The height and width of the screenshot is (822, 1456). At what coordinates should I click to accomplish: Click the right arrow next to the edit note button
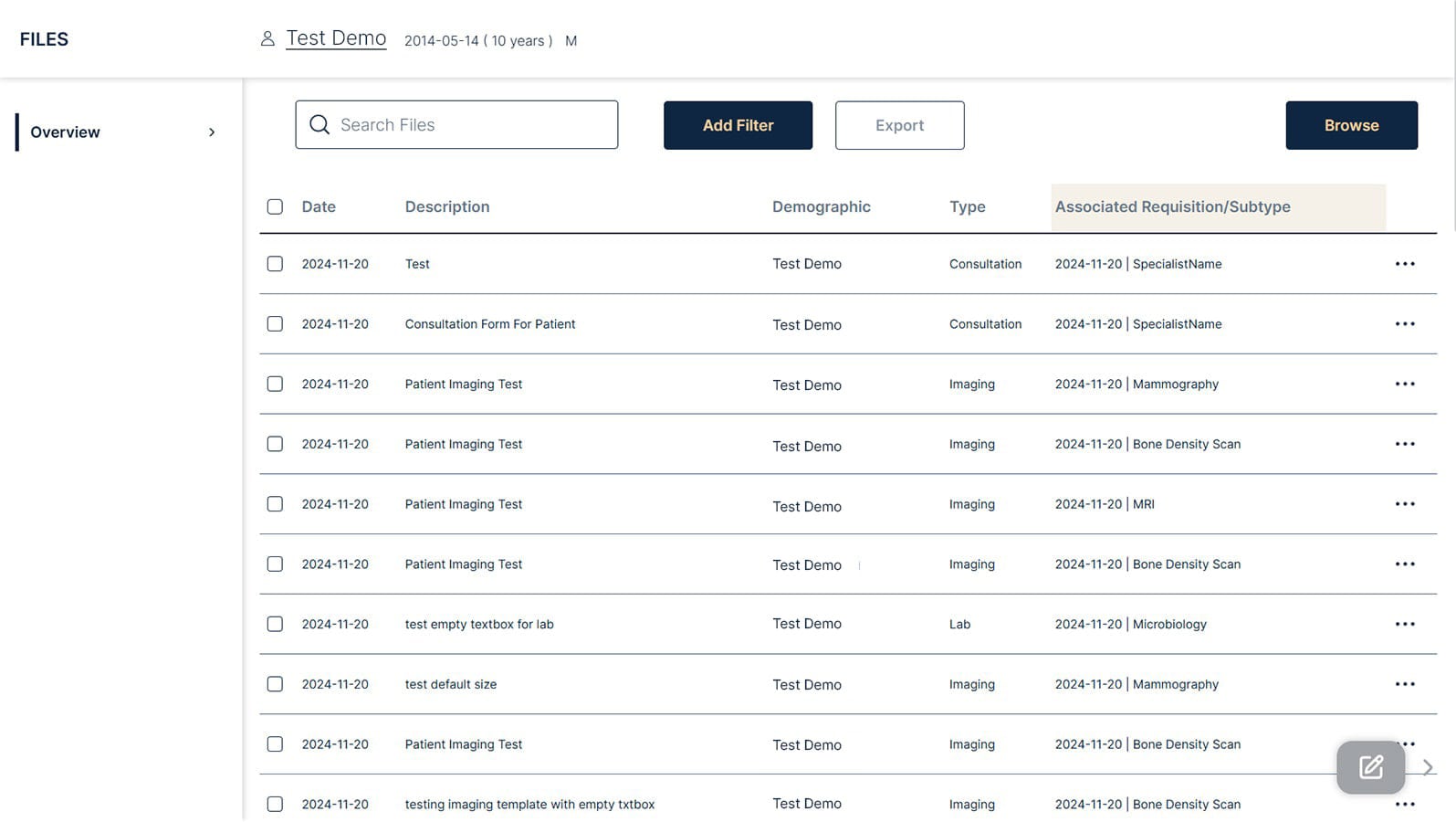tap(1428, 767)
